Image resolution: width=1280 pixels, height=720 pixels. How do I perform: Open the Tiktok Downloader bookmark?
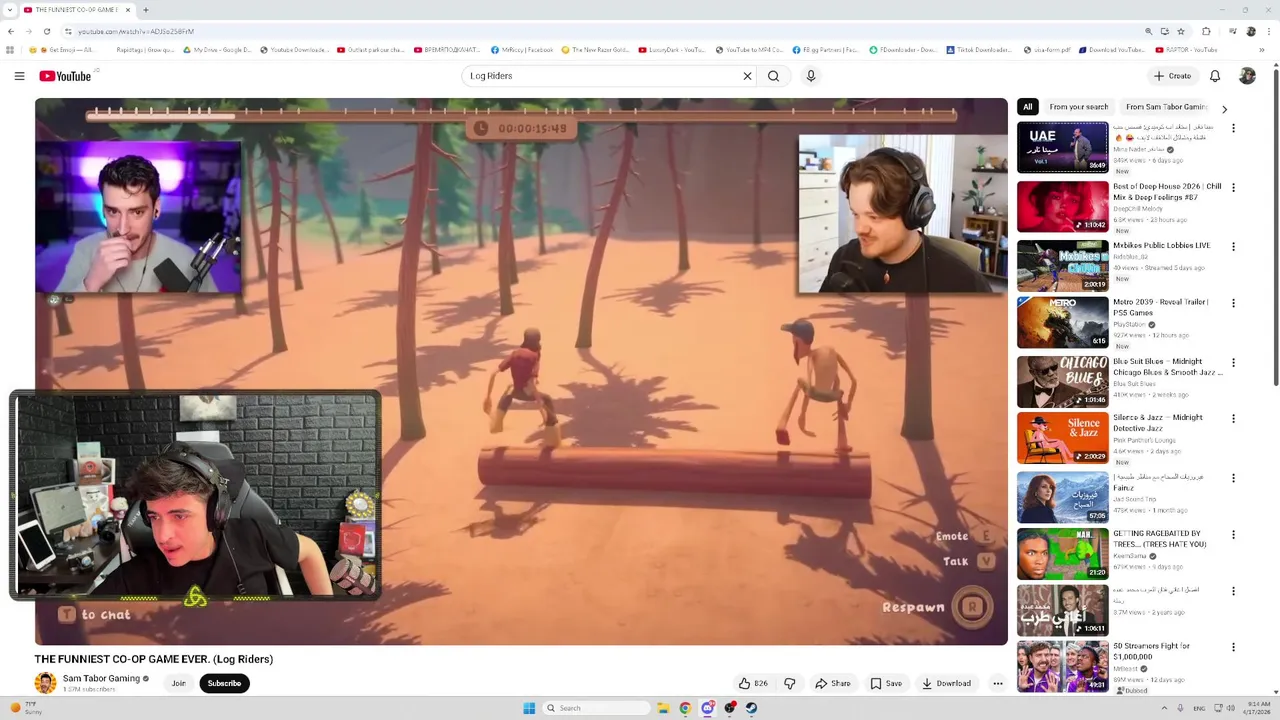[980, 50]
